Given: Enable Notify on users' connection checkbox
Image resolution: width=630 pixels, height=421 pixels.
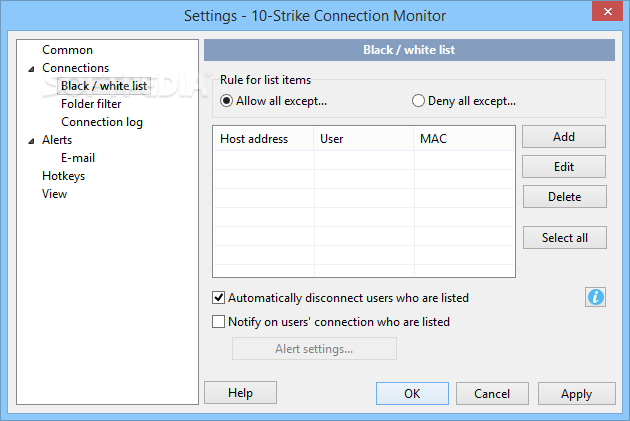Looking at the screenshot, I should [x=218, y=322].
